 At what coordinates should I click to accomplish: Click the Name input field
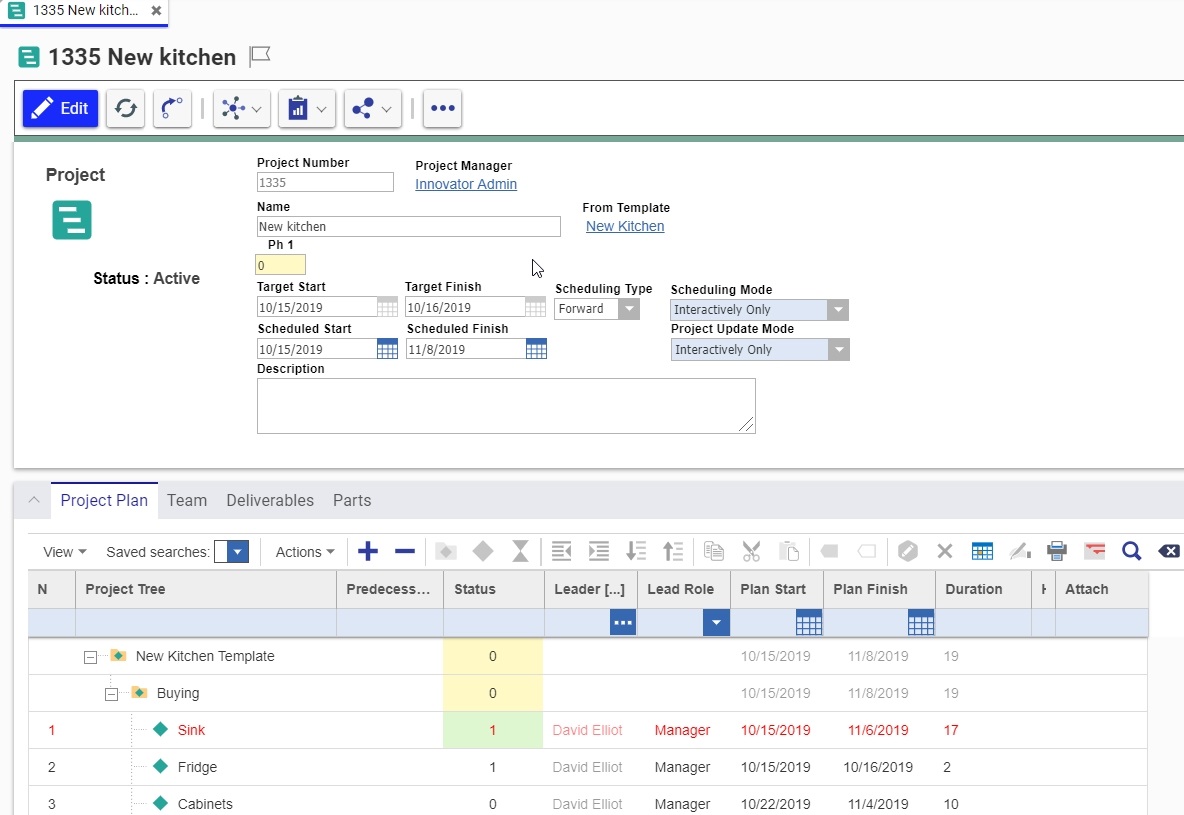point(409,227)
